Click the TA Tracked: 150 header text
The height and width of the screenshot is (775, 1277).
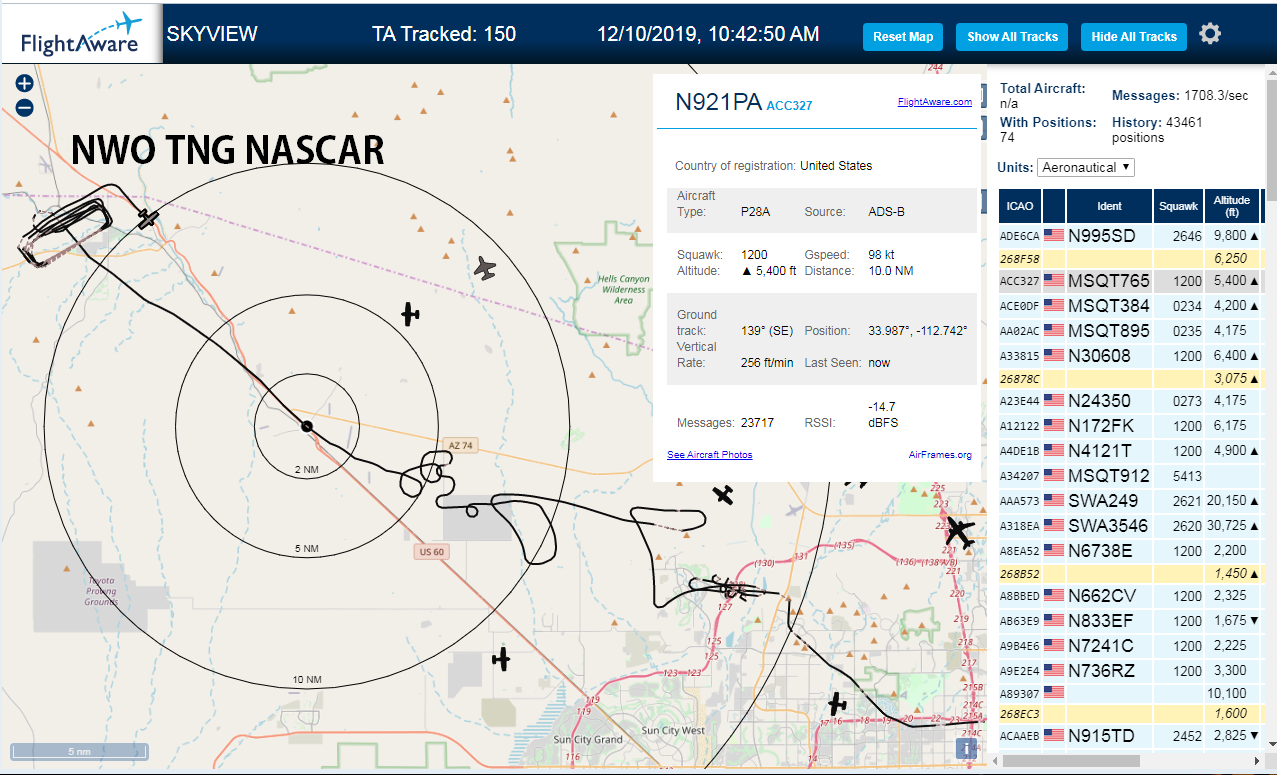pos(444,34)
